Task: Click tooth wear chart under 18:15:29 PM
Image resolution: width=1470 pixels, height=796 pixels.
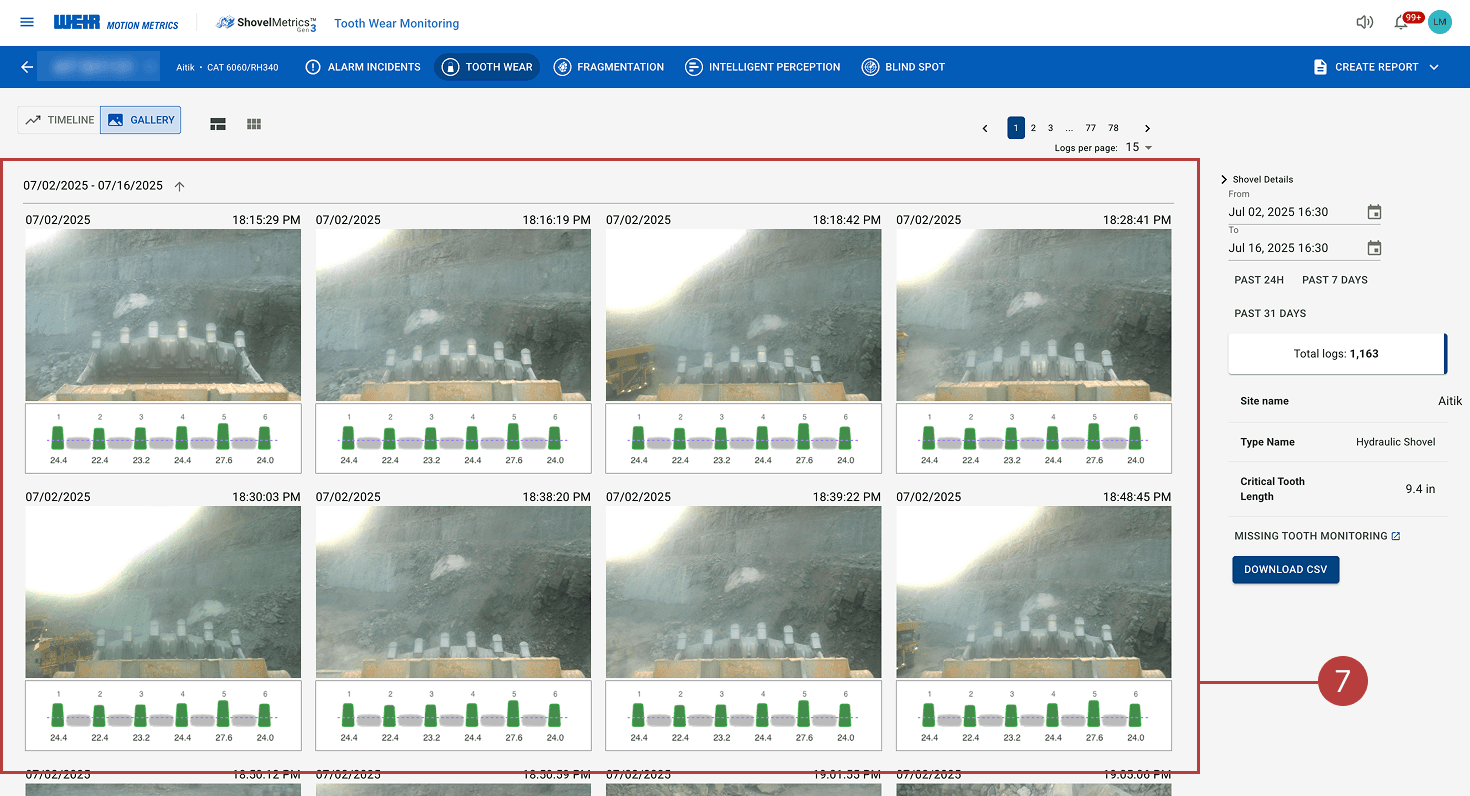Action: click(x=163, y=438)
